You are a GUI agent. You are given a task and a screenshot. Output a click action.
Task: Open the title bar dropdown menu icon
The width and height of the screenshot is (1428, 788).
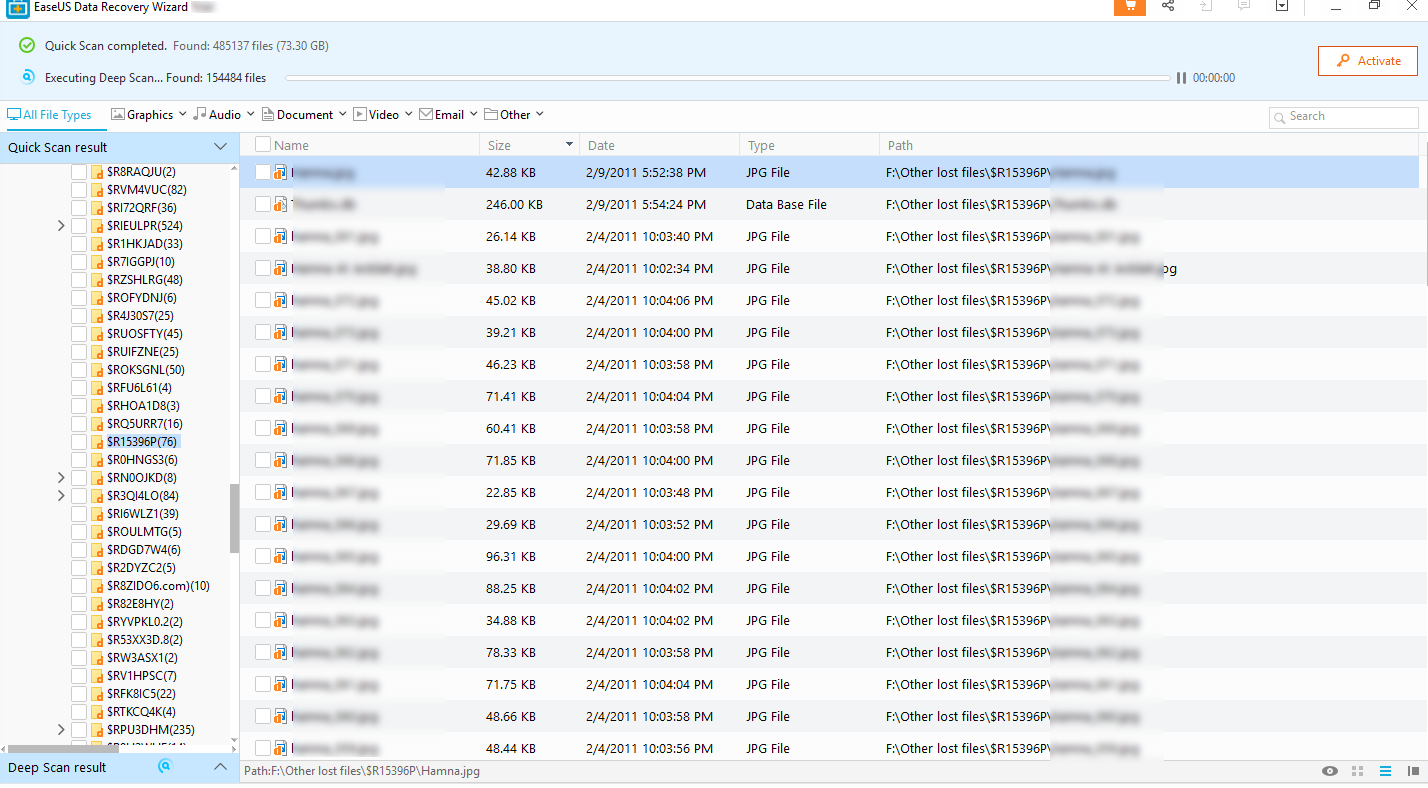pyautogui.click(x=1282, y=6)
